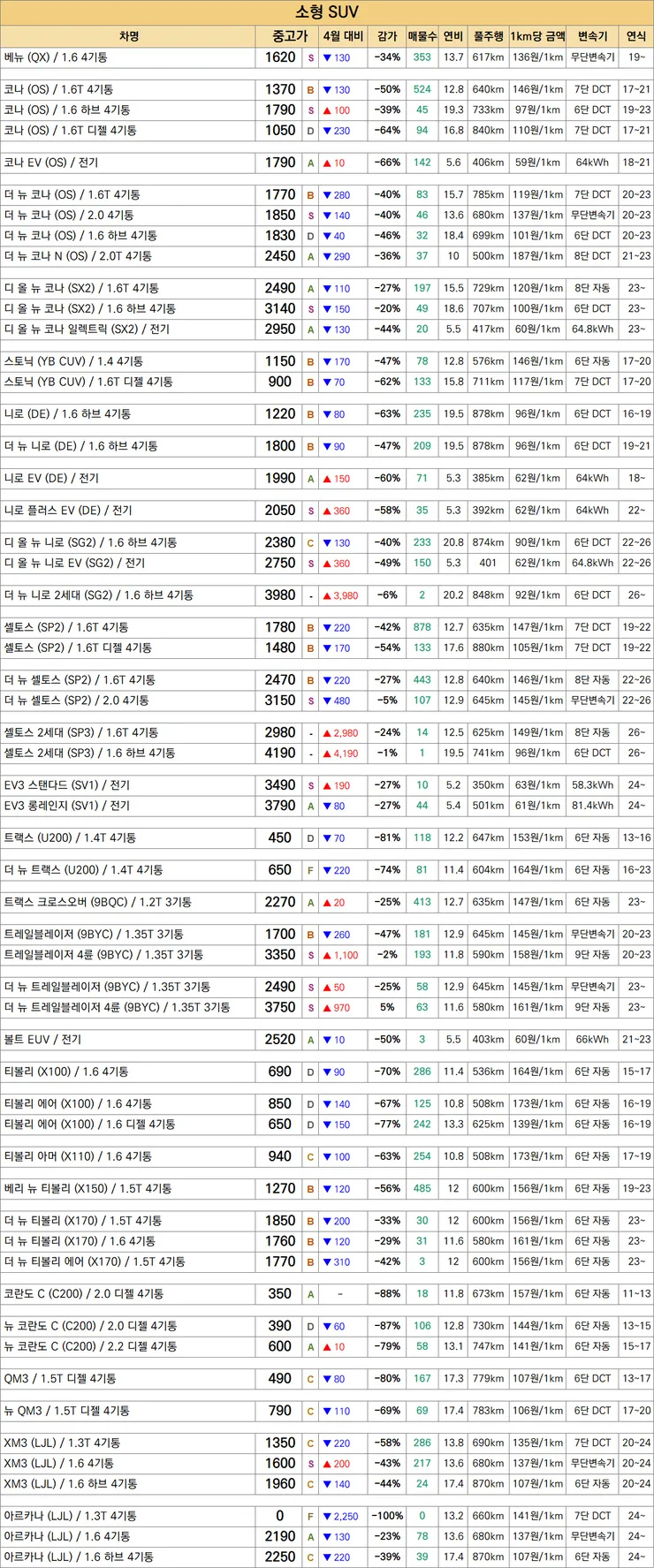Select '스토닉 (YB CUV) / 1.4 4기통'
The width and height of the screenshot is (654, 1568).
73,361
